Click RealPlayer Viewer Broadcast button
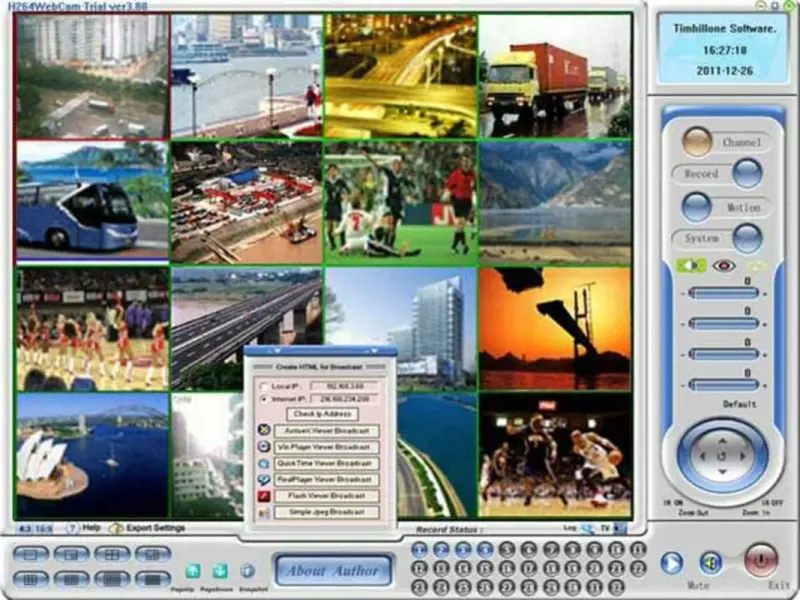This screenshot has height=600, width=800. (327, 480)
